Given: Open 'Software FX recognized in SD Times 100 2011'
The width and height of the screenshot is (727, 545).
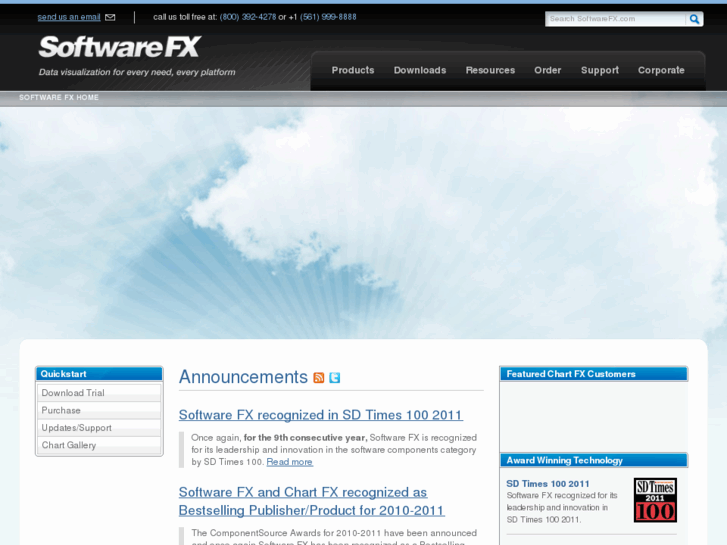Looking at the screenshot, I should [x=321, y=415].
